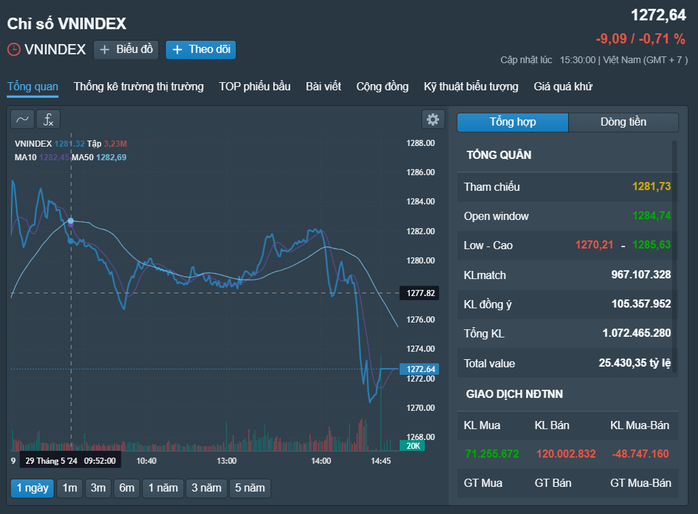Click the KLmatch value 967.107.328
The image size is (698, 514).
point(641,275)
